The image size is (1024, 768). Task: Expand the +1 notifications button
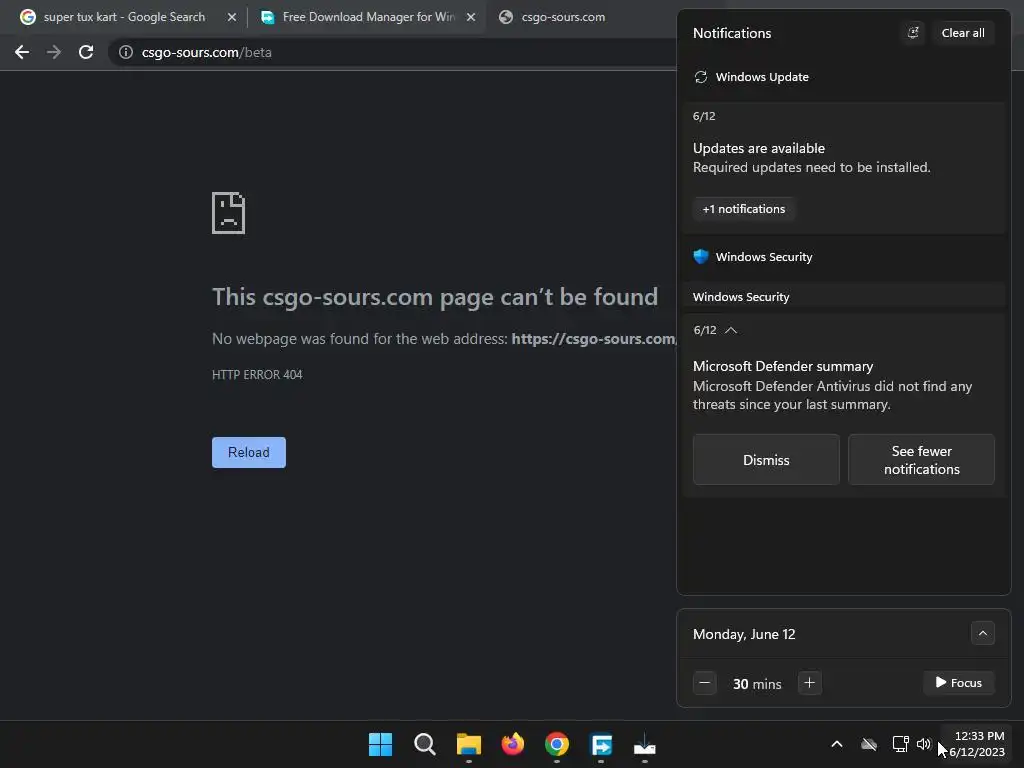(x=744, y=209)
